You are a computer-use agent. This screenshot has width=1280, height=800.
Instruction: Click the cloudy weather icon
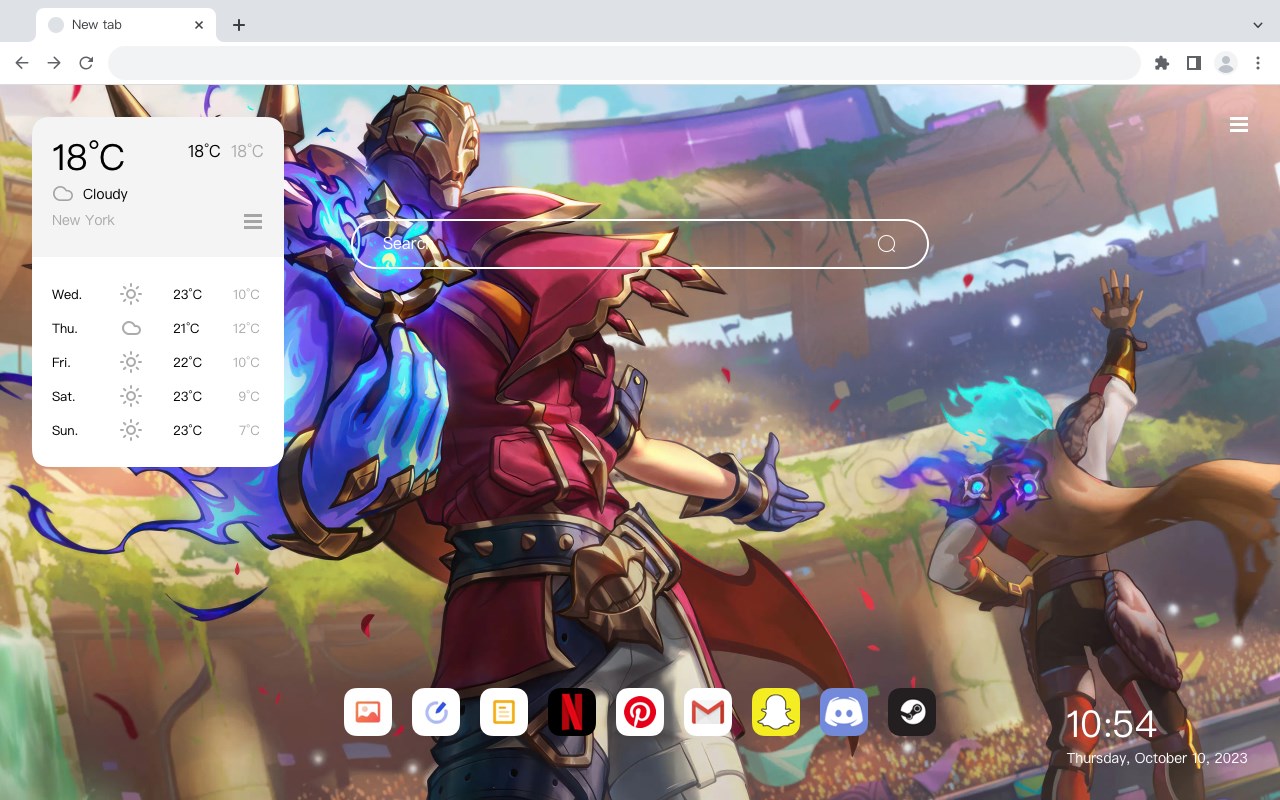[63, 194]
